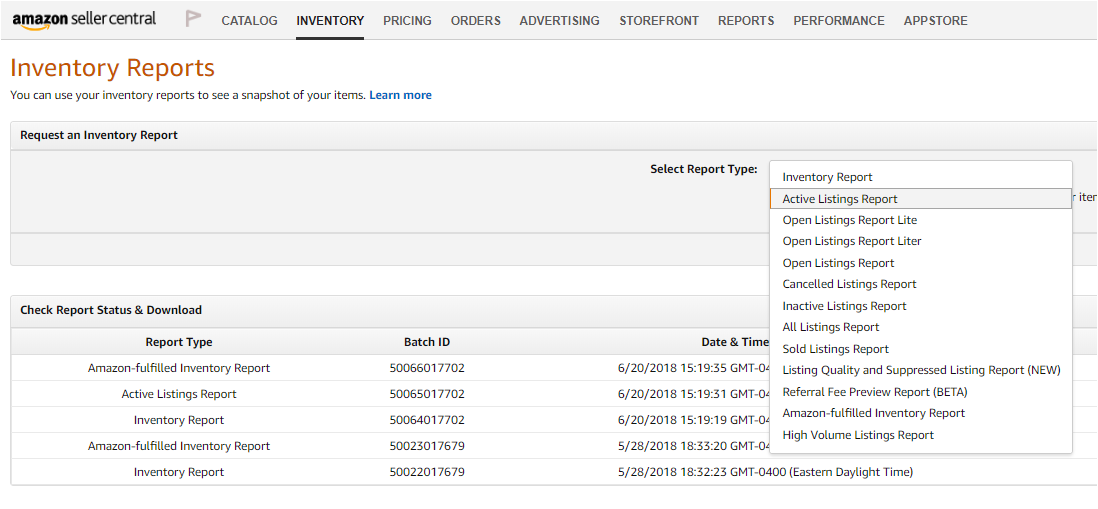Viewport: 1098px width, 509px height.
Task: Choose Referral Fee Preview Report (BETA)
Action: [921, 391]
